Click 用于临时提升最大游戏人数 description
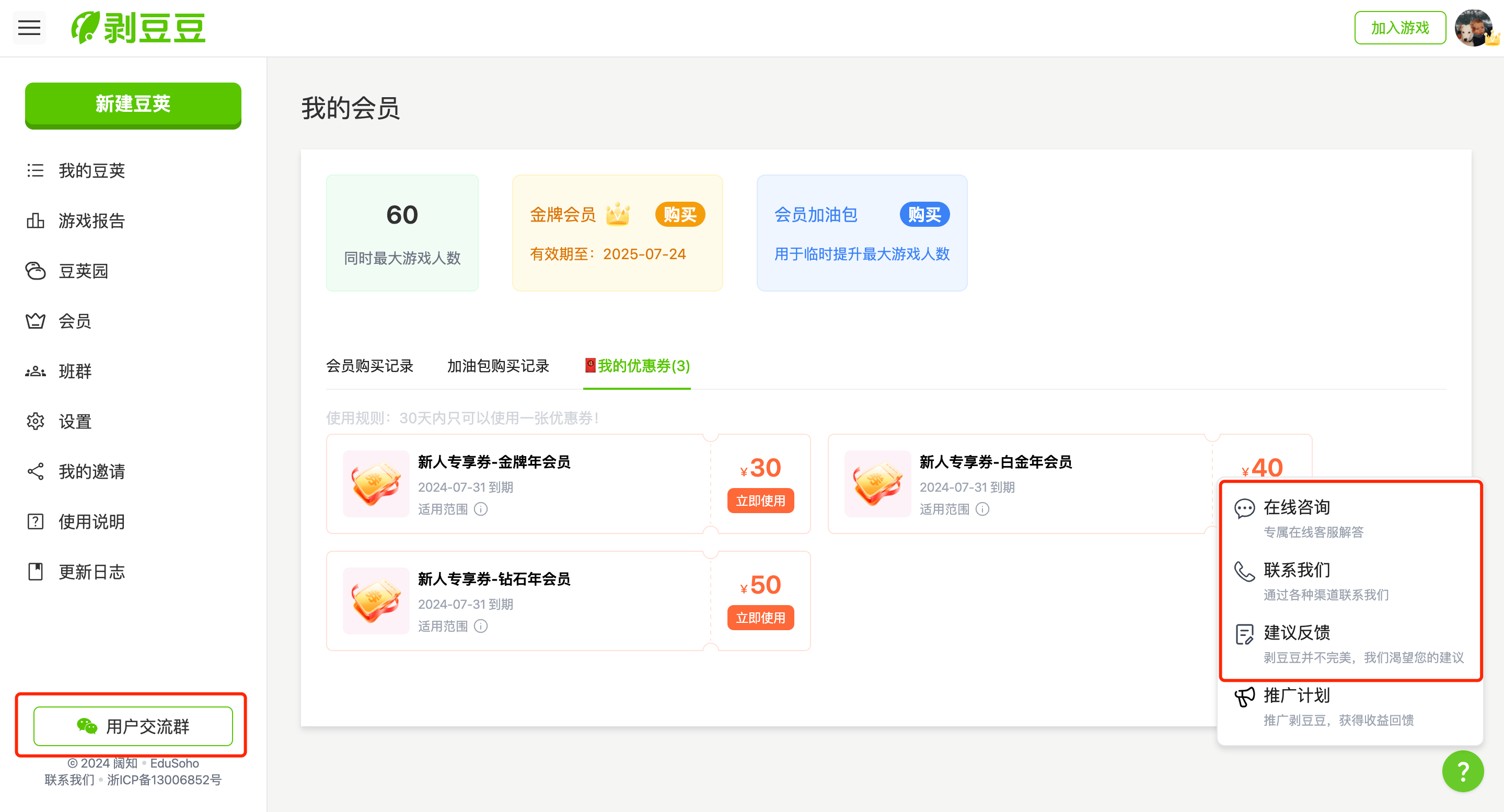 pos(862,254)
